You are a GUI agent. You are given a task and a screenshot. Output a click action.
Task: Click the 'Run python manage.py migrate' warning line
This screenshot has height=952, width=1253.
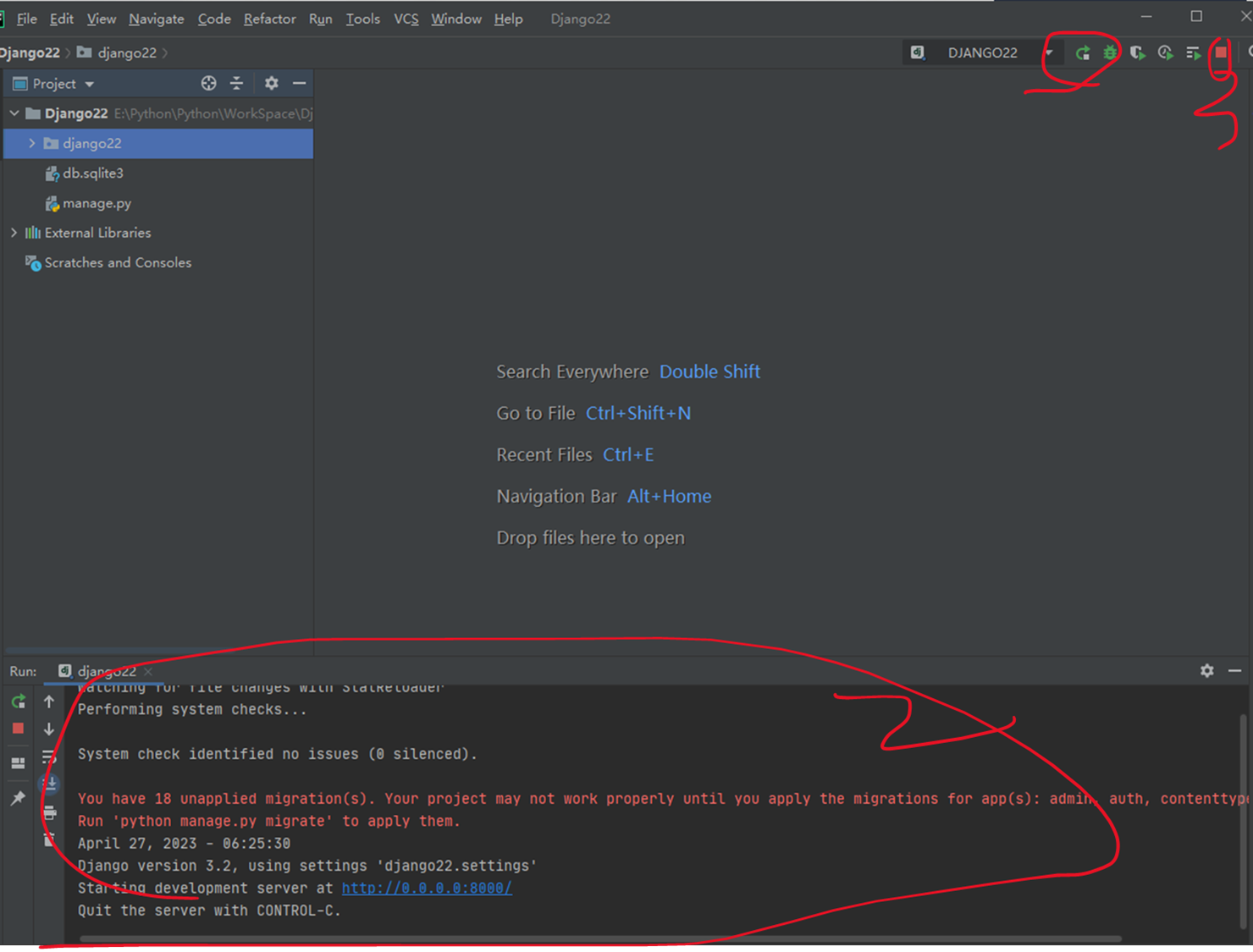point(268,821)
